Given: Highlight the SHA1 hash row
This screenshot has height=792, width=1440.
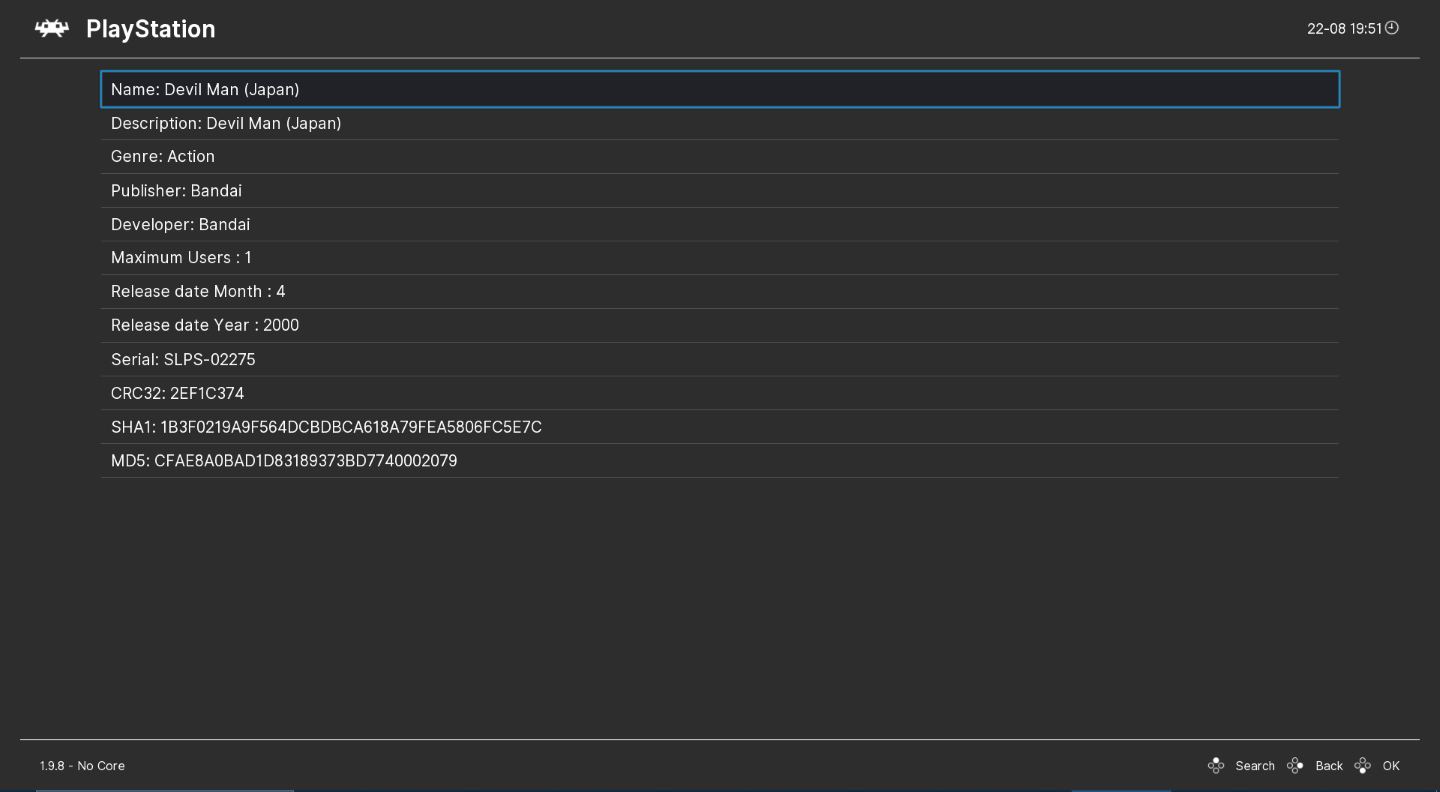Looking at the screenshot, I should pyautogui.click(x=720, y=427).
